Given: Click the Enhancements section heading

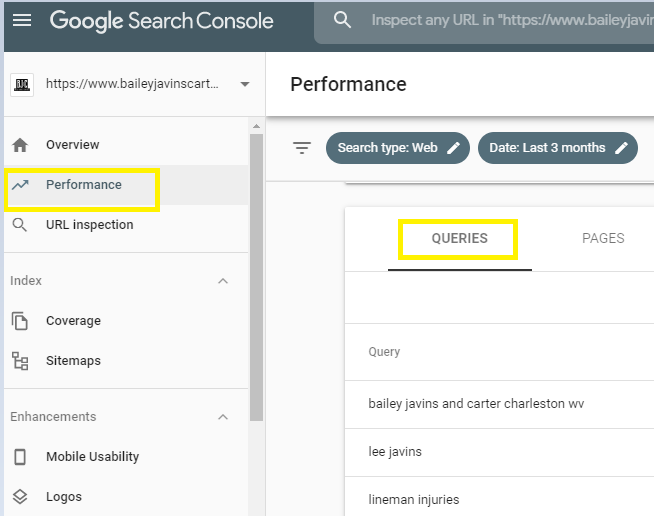Looking at the screenshot, I should (x=53, y=417).
